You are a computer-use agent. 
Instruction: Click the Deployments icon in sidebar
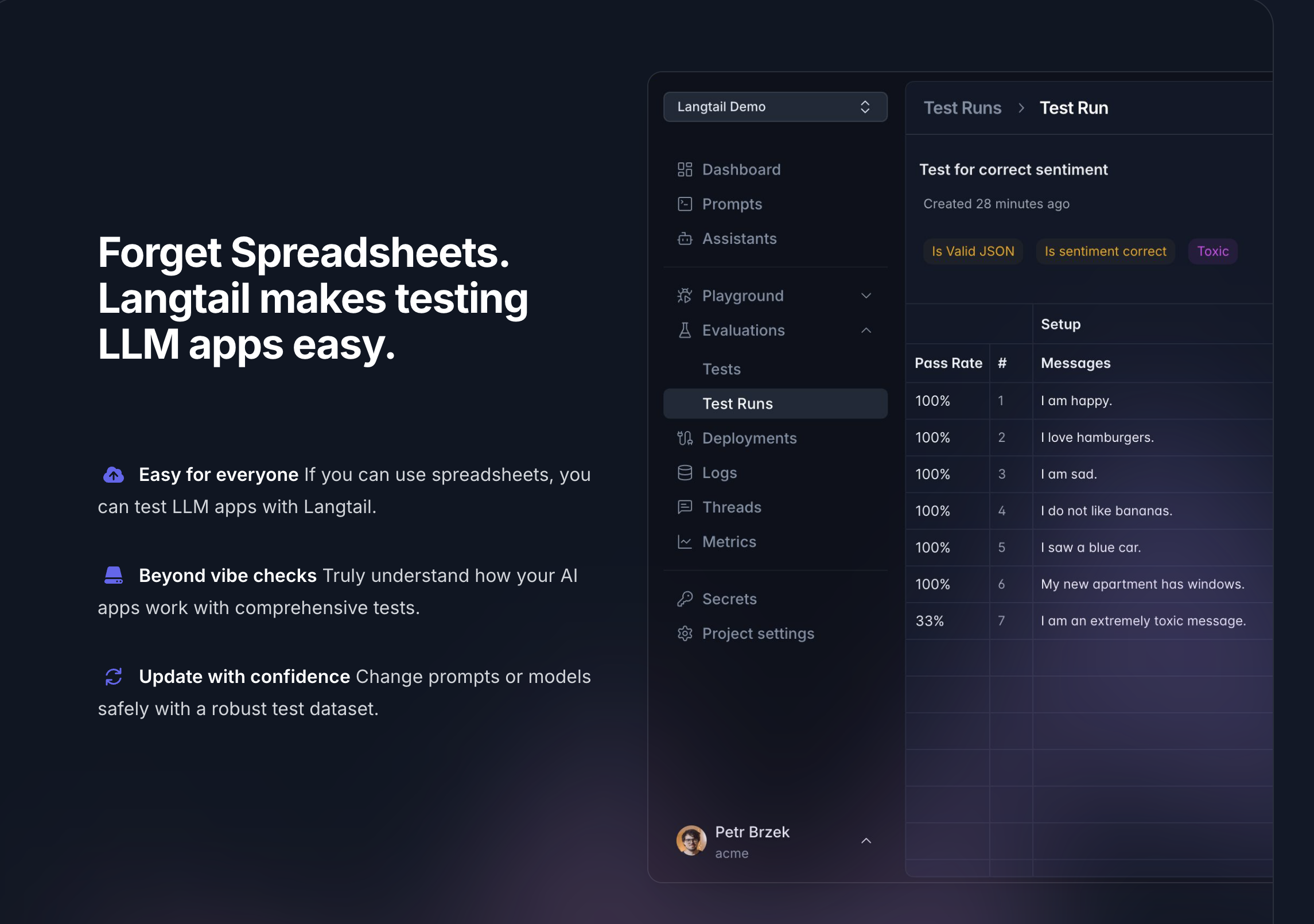(x=685, y=438)
